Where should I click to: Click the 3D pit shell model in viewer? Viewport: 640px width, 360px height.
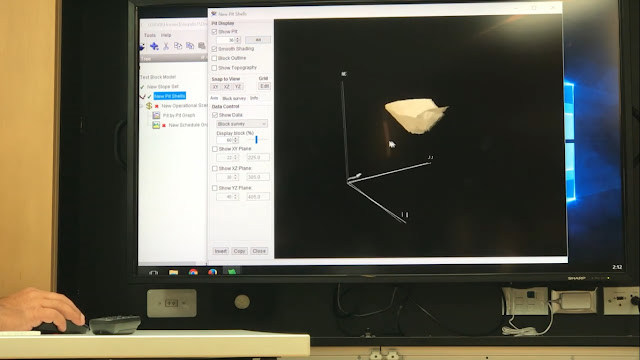tap(416, 115)
